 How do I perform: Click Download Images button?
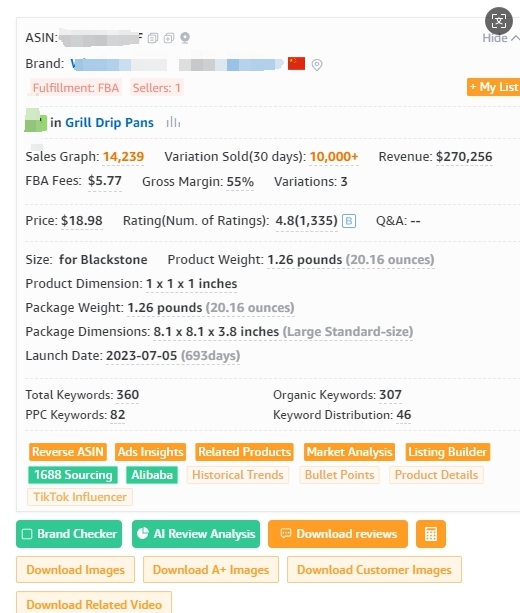[x=75, y=570]
